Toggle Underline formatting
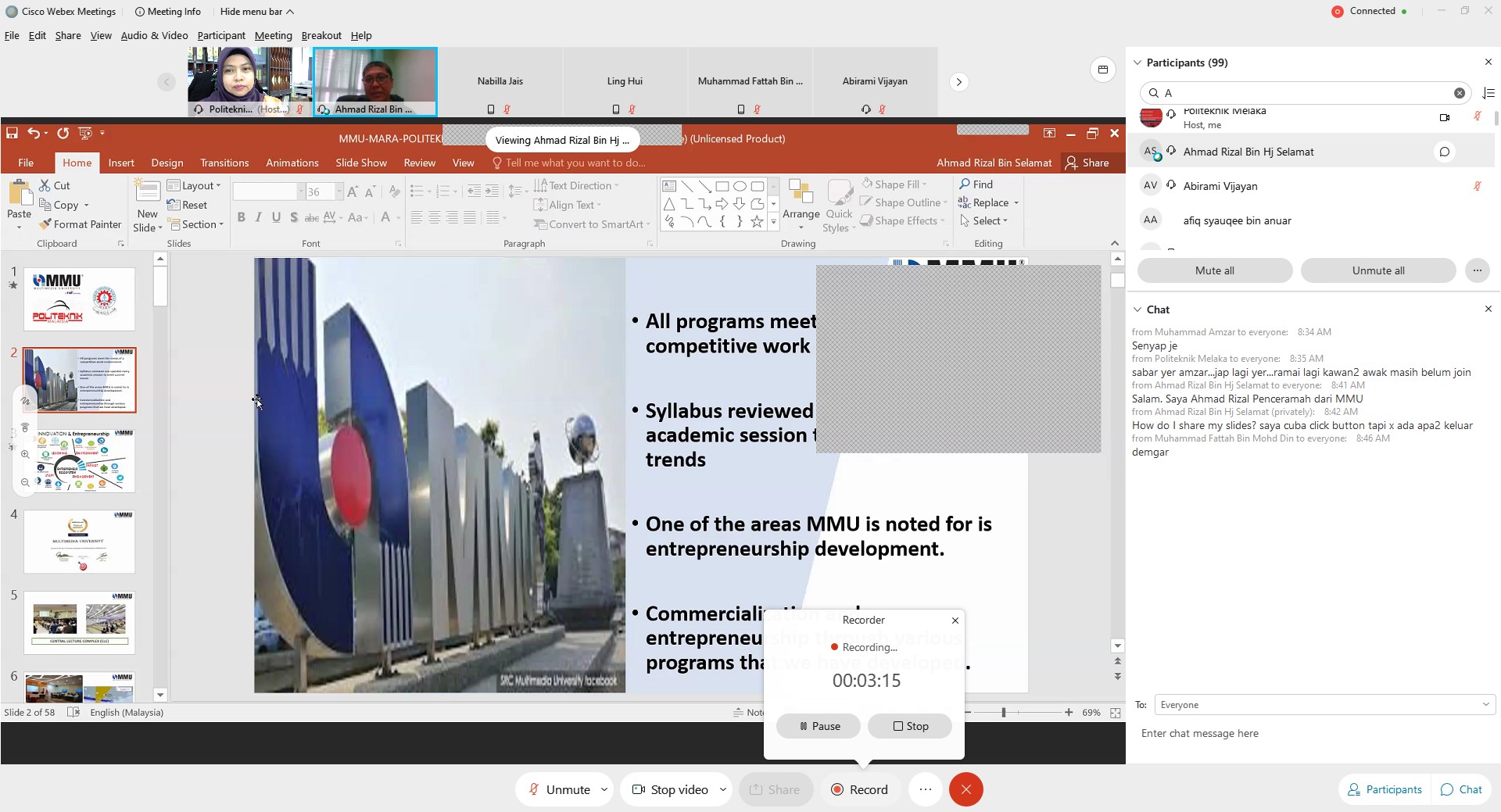Image resolution: width=1501 pixels, height=812 pixels. click(x=276, y=217)
